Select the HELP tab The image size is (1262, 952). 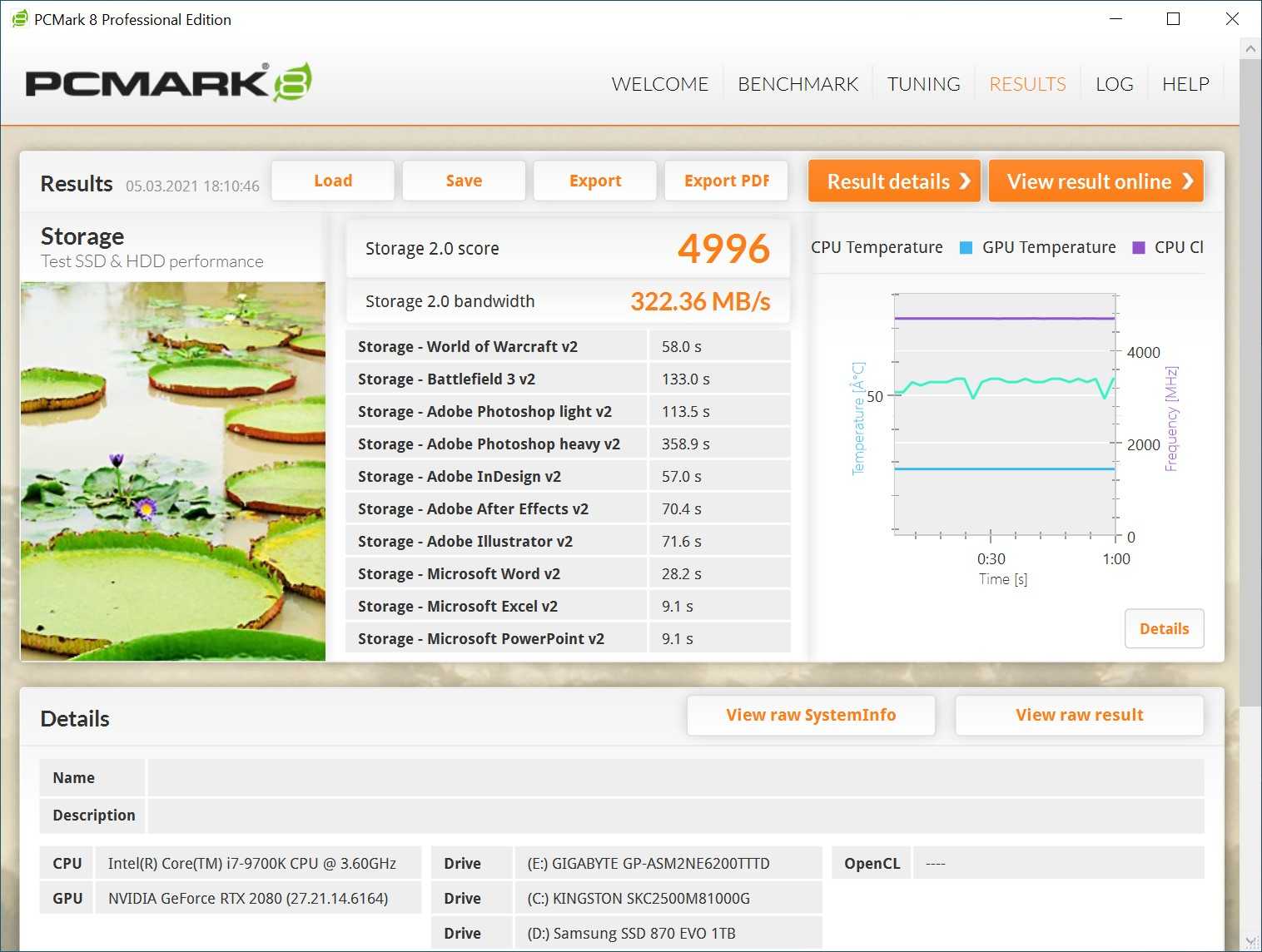click(1185, 84)
